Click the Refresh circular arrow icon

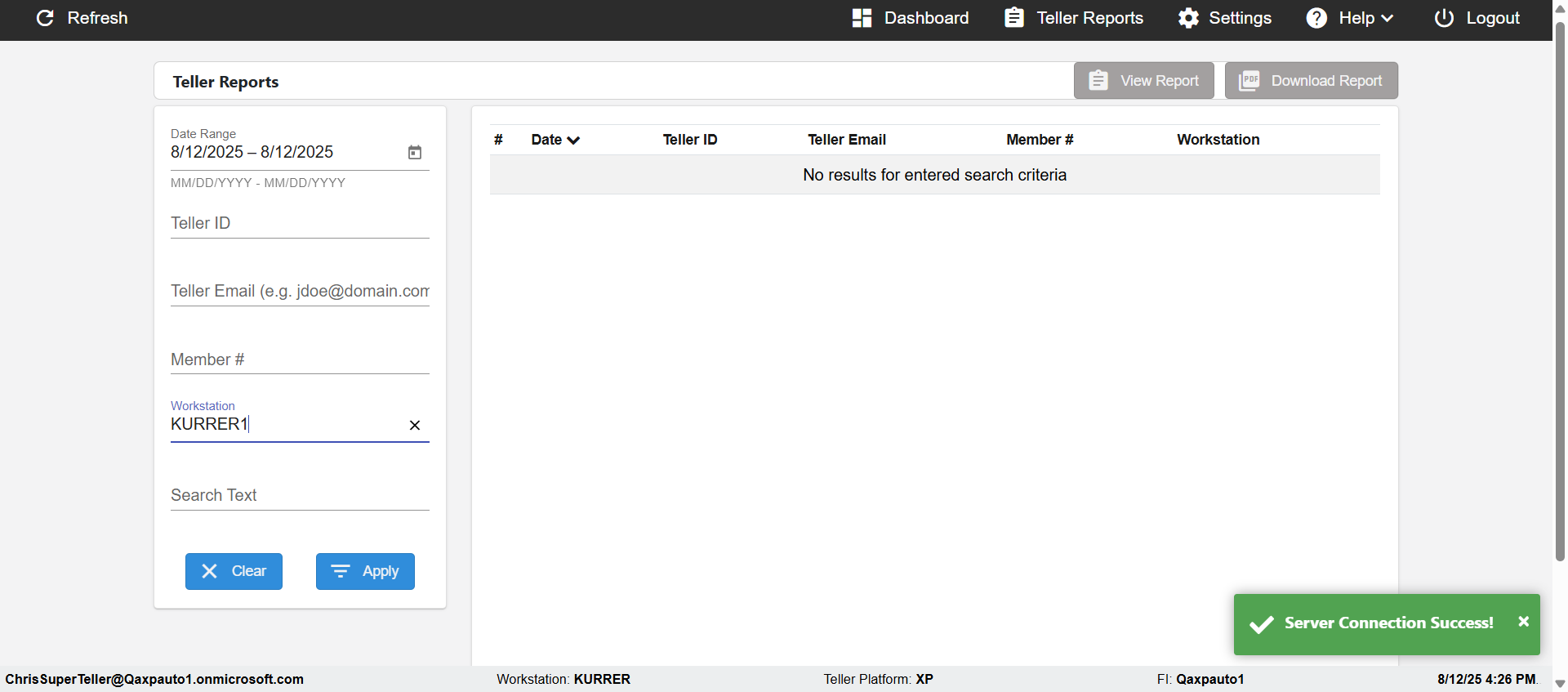coord(45,18)
